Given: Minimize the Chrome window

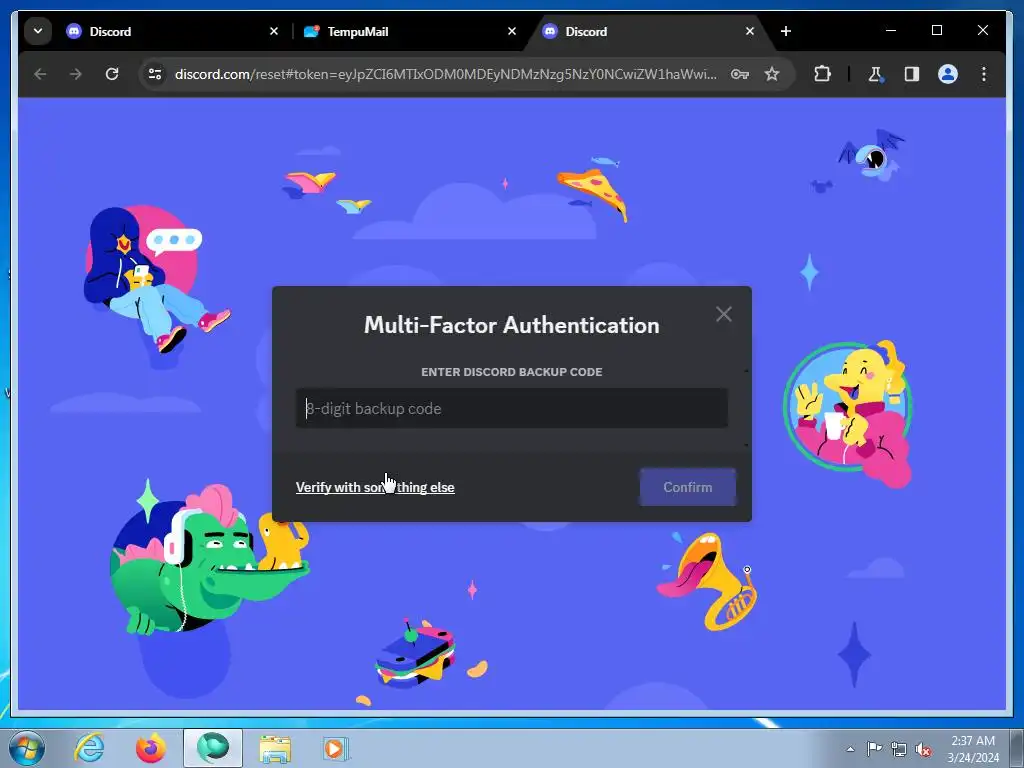Looking at the screenshot, I should coord(891,31).
